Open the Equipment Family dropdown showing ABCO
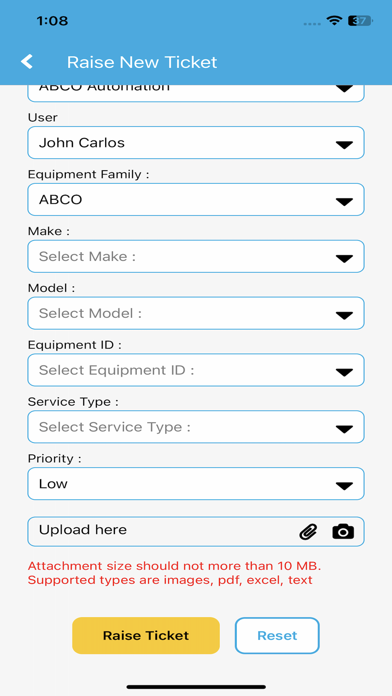The image size is (392, 696). coord(196,199)
